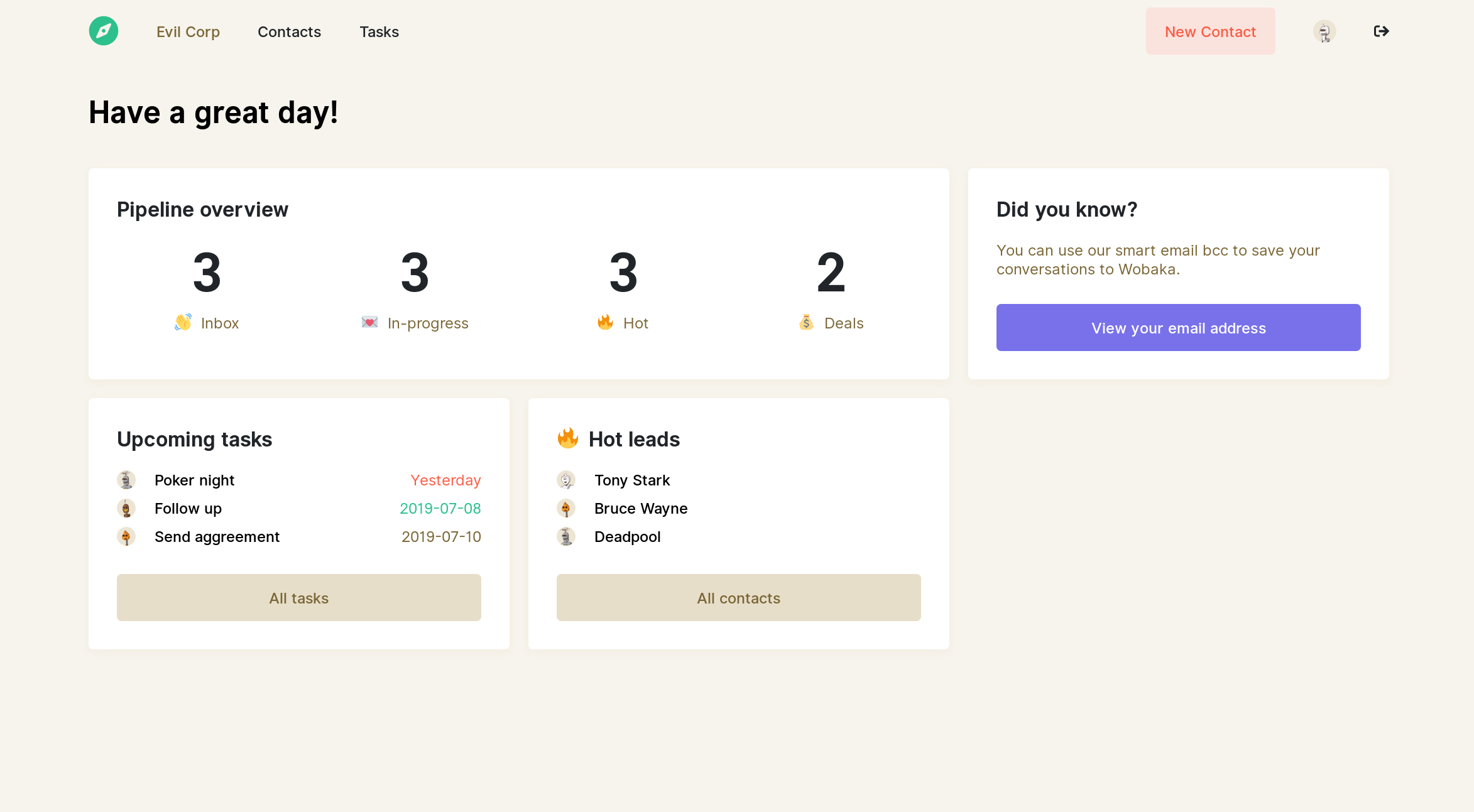Open the Contacts navigation tab
This screenshot has width=1474, height=812.
pyautogui.click(x=289, y=31)
